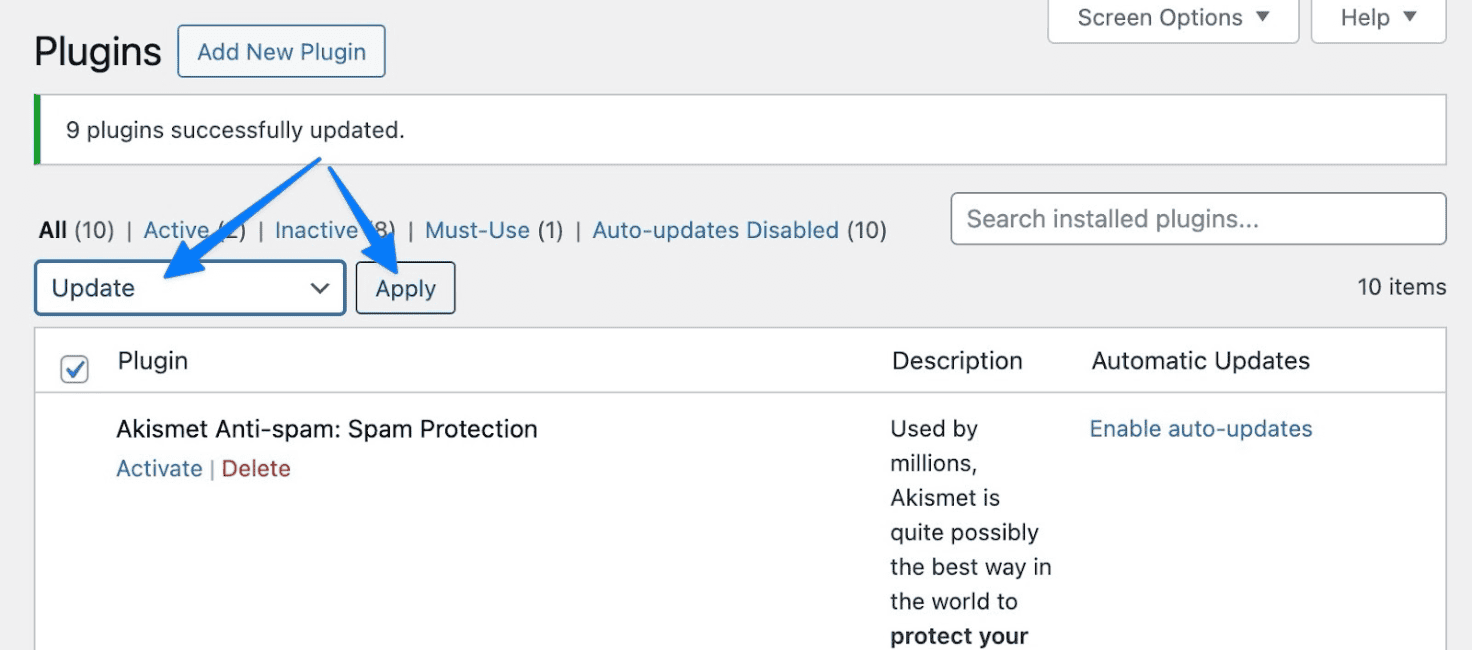
Task: Show Must-Use plugins
Action: coord(477,230)
